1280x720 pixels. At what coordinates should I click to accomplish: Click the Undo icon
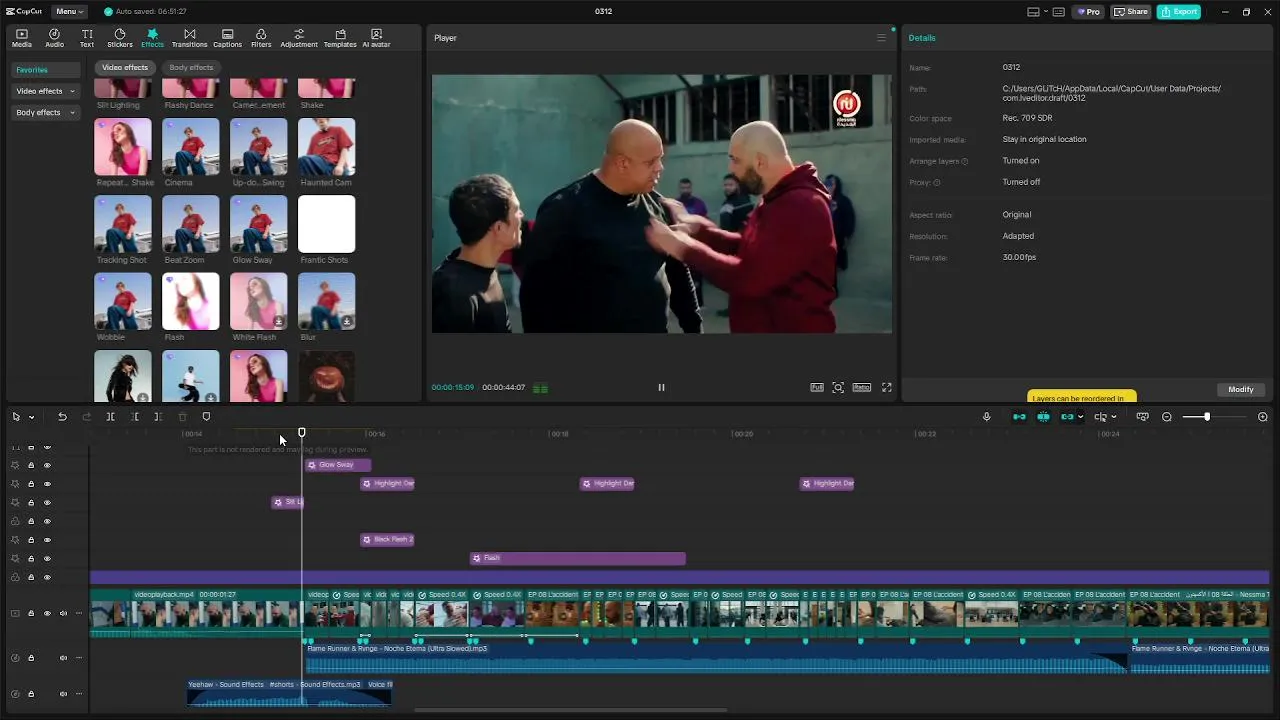tap(62, 417)
